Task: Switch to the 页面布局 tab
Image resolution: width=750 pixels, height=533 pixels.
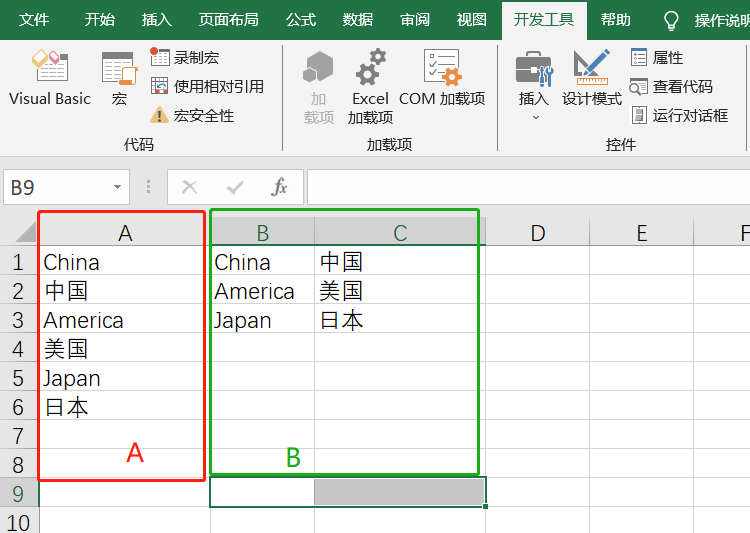Action: tap(229, 20)
